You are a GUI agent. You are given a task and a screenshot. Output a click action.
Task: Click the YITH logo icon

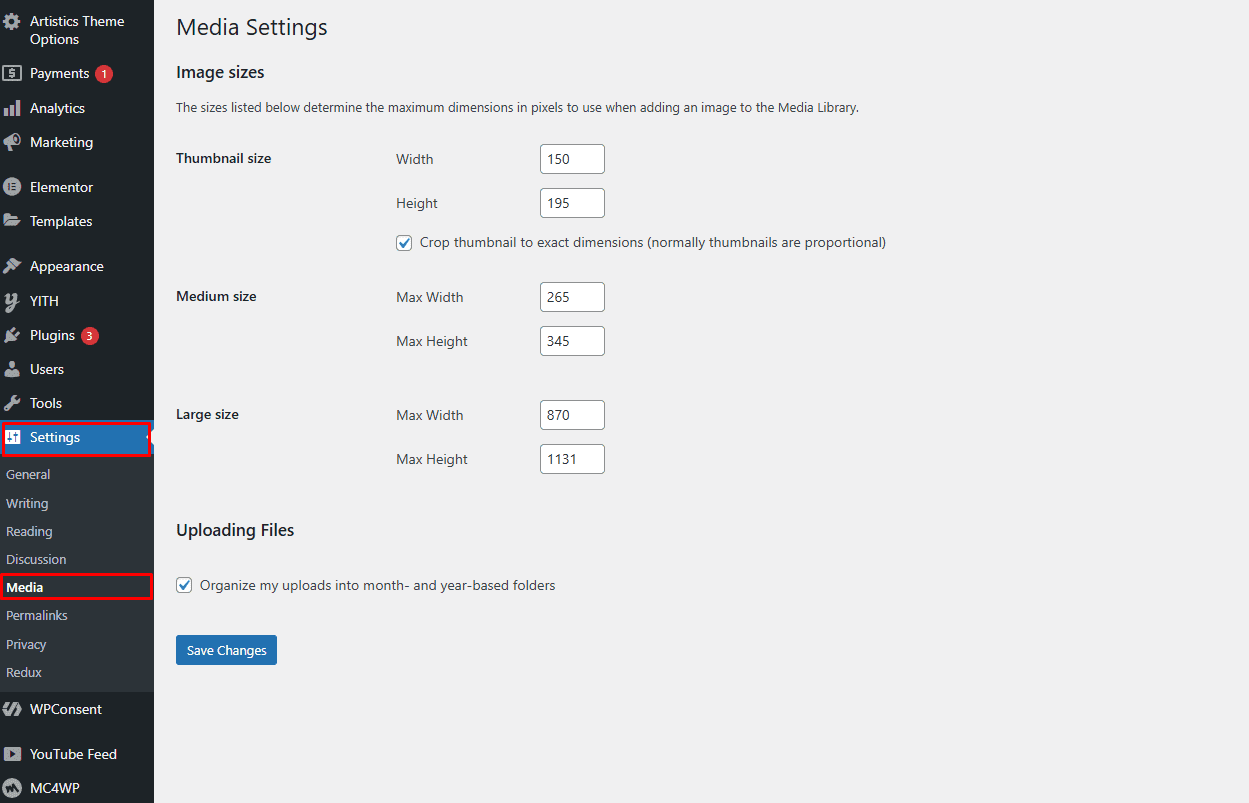(x=12, y=301)
